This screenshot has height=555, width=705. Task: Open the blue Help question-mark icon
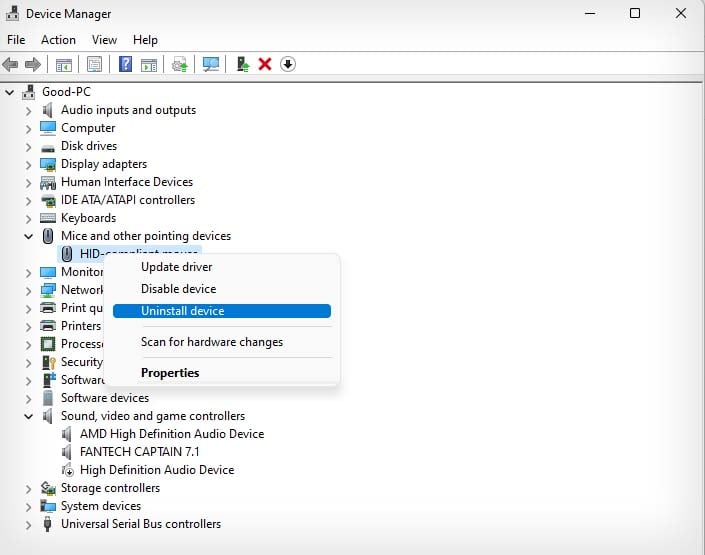click(x=125, y=64)
